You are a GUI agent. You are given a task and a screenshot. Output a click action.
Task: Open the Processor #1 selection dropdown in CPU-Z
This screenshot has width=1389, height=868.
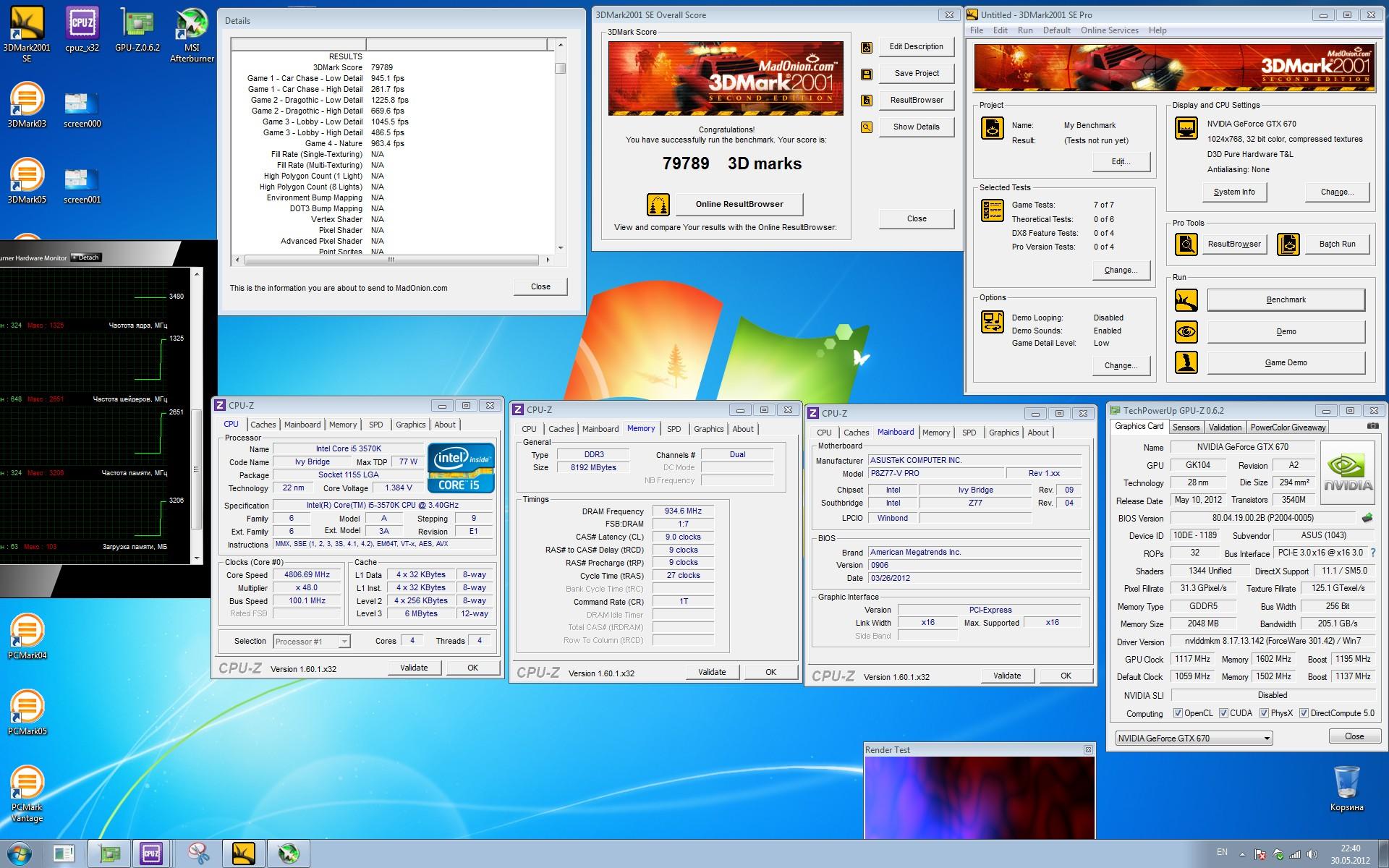[312, 642]
